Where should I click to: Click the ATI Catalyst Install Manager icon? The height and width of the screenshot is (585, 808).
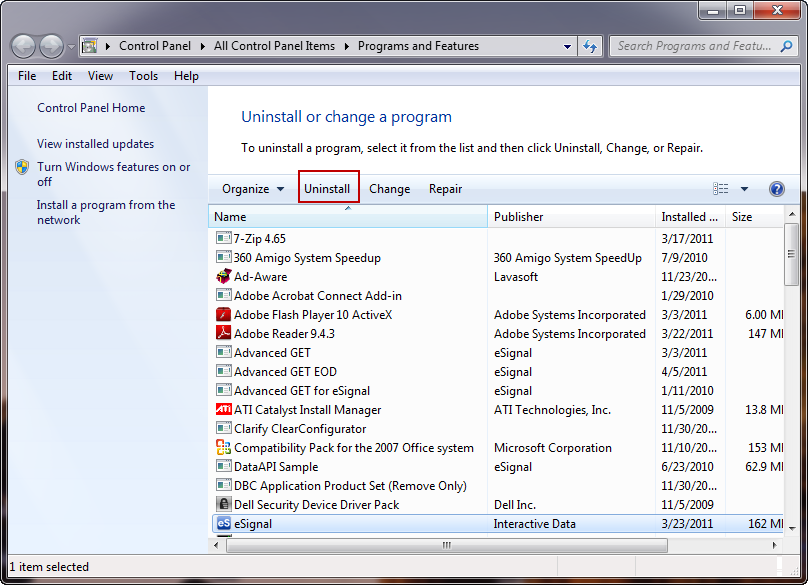[x=223, y=409]
